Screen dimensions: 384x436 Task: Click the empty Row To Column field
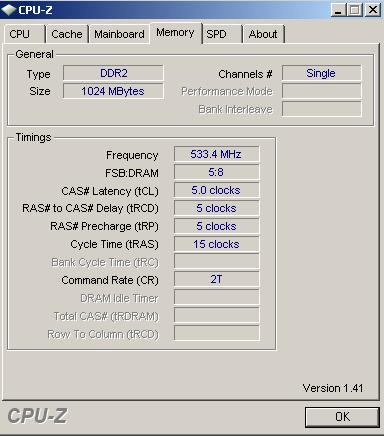[x=216, y=333]
